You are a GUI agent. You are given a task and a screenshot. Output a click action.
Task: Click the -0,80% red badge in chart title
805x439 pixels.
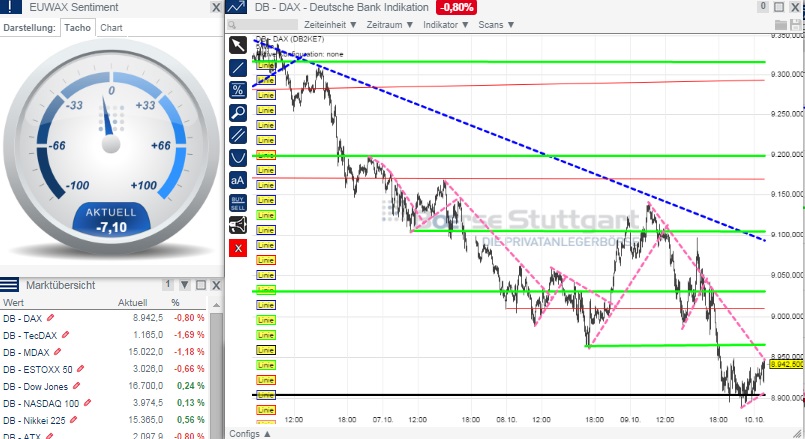coord(456,7)
